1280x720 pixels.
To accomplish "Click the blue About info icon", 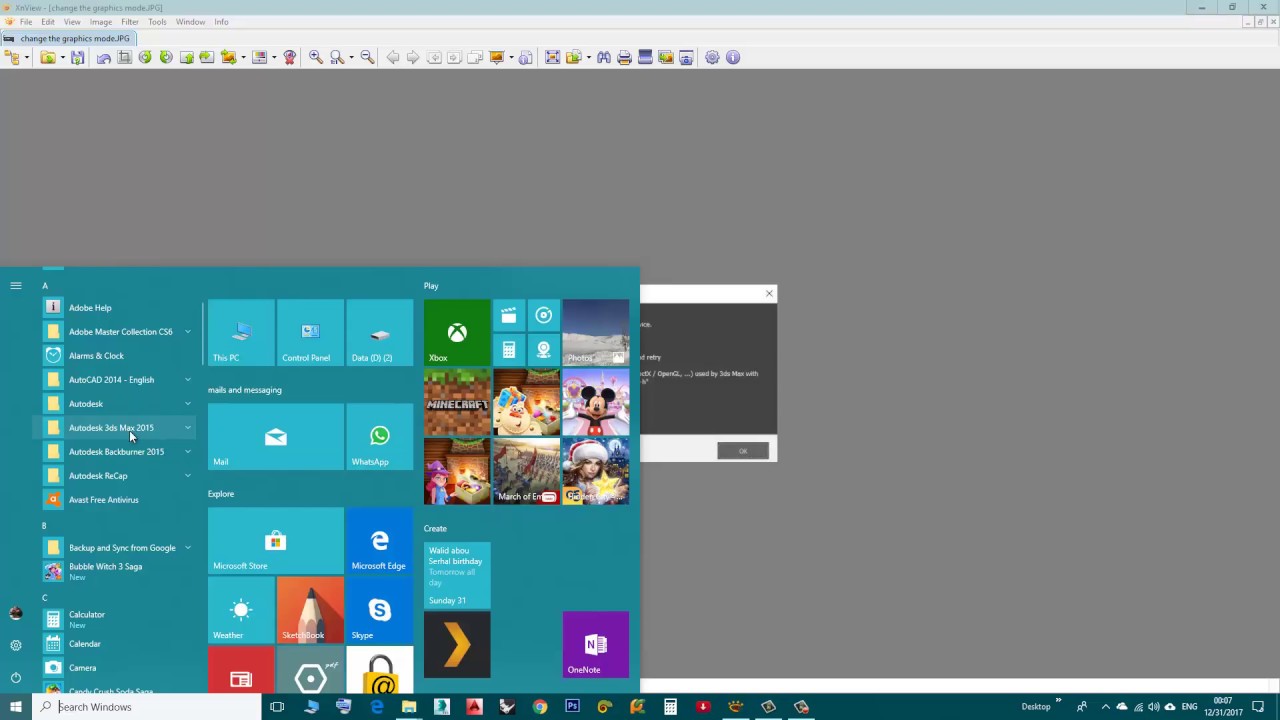I will point(733,58).
